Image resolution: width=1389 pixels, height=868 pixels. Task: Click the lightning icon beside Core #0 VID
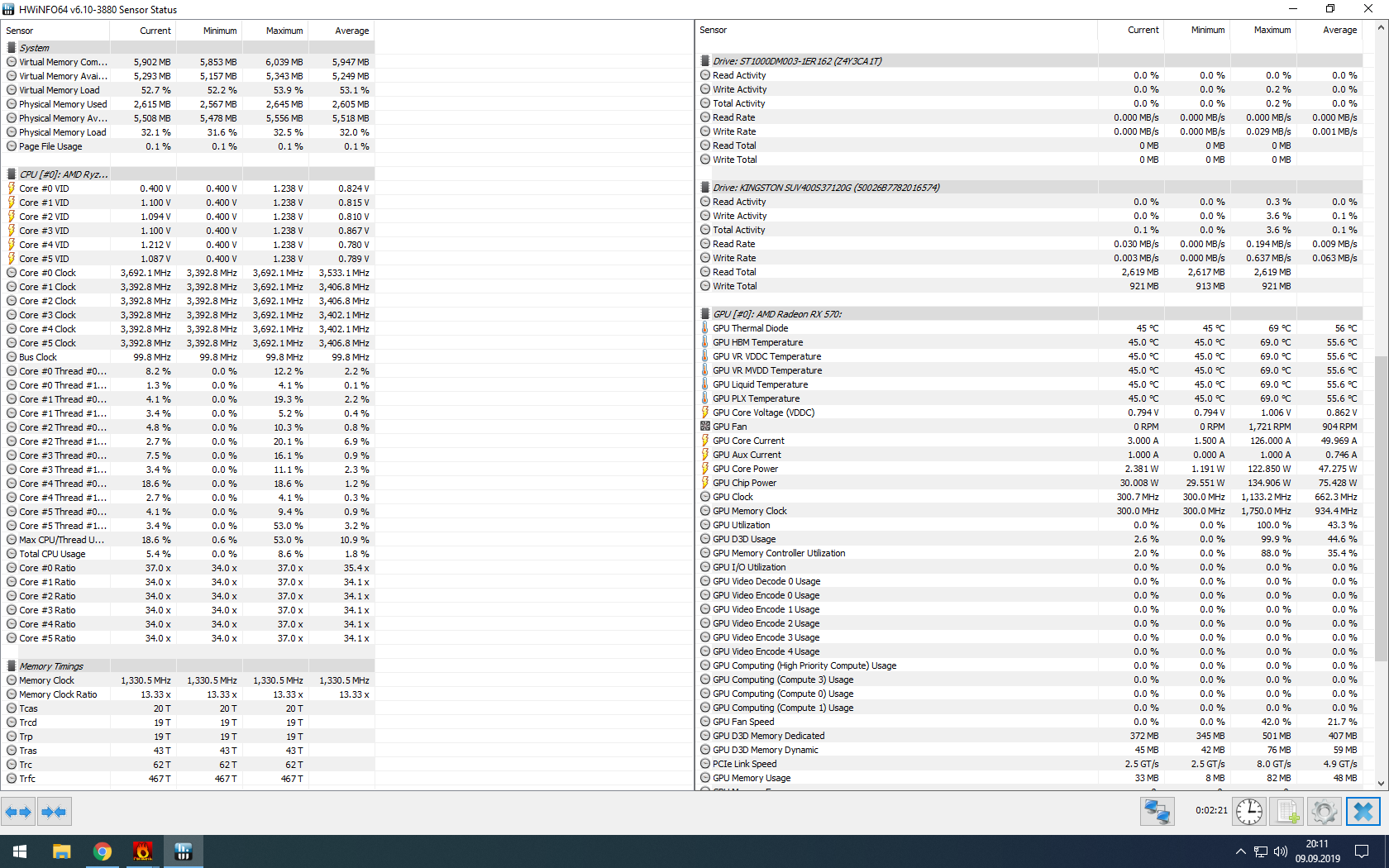click(12, 188)
